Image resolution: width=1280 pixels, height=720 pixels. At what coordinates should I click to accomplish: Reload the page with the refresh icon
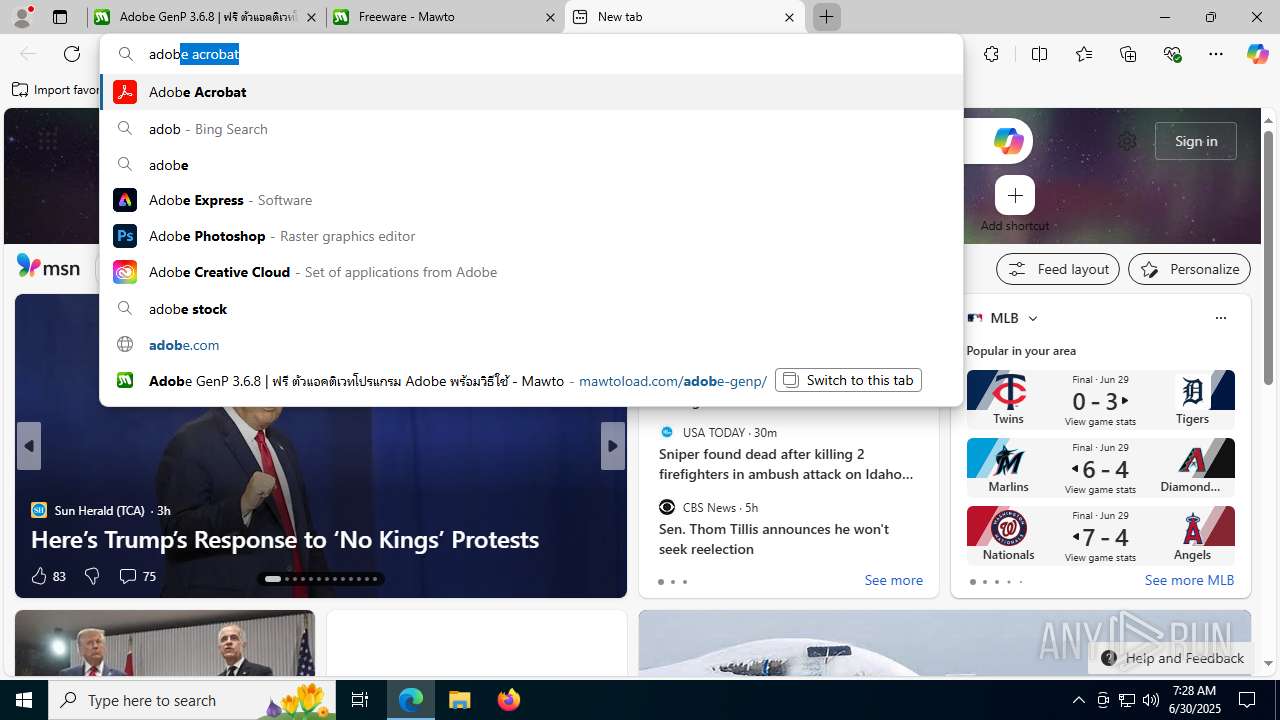pos(72,54)
